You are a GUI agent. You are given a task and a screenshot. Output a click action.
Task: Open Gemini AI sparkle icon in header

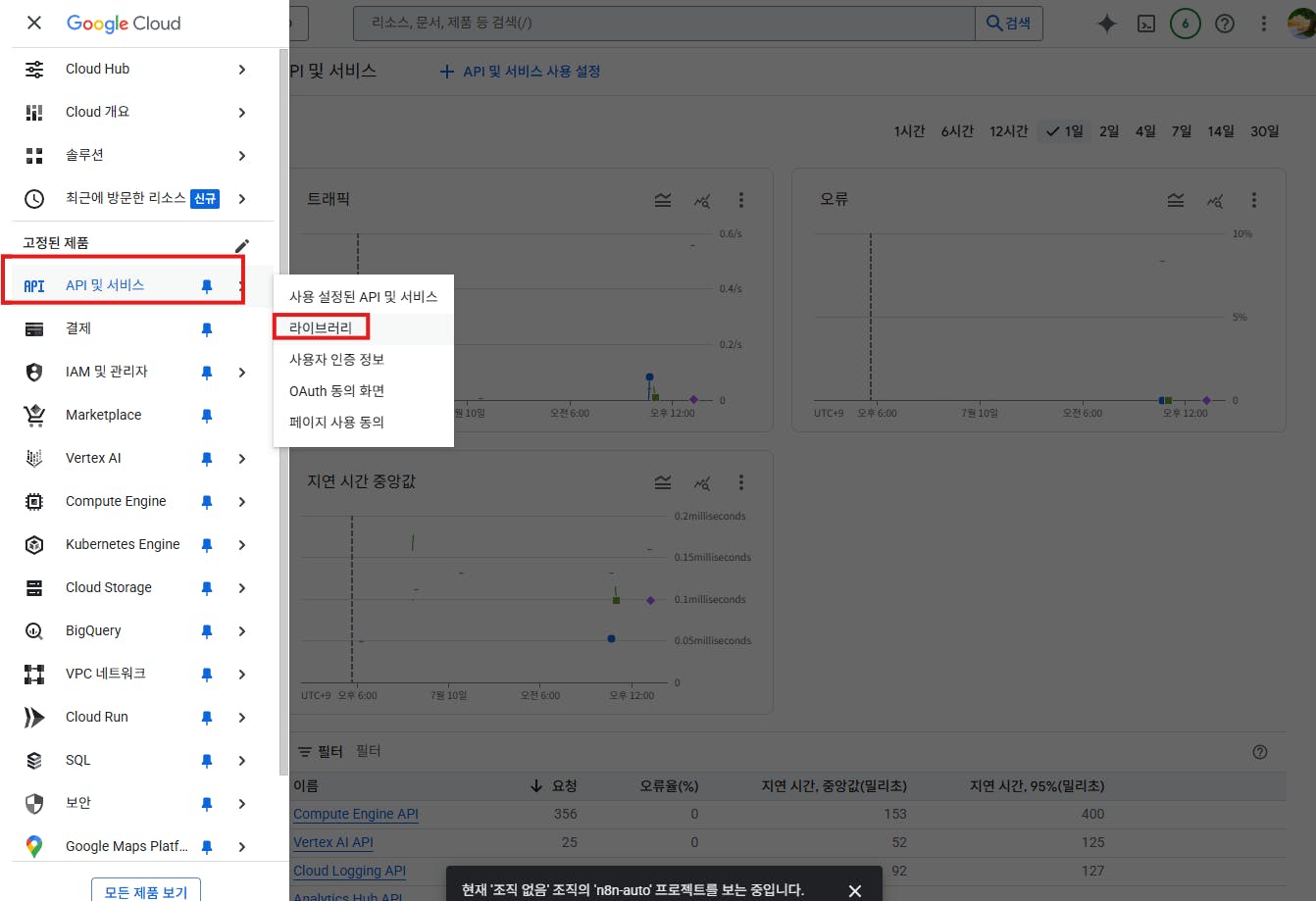tap(1106, 24)
